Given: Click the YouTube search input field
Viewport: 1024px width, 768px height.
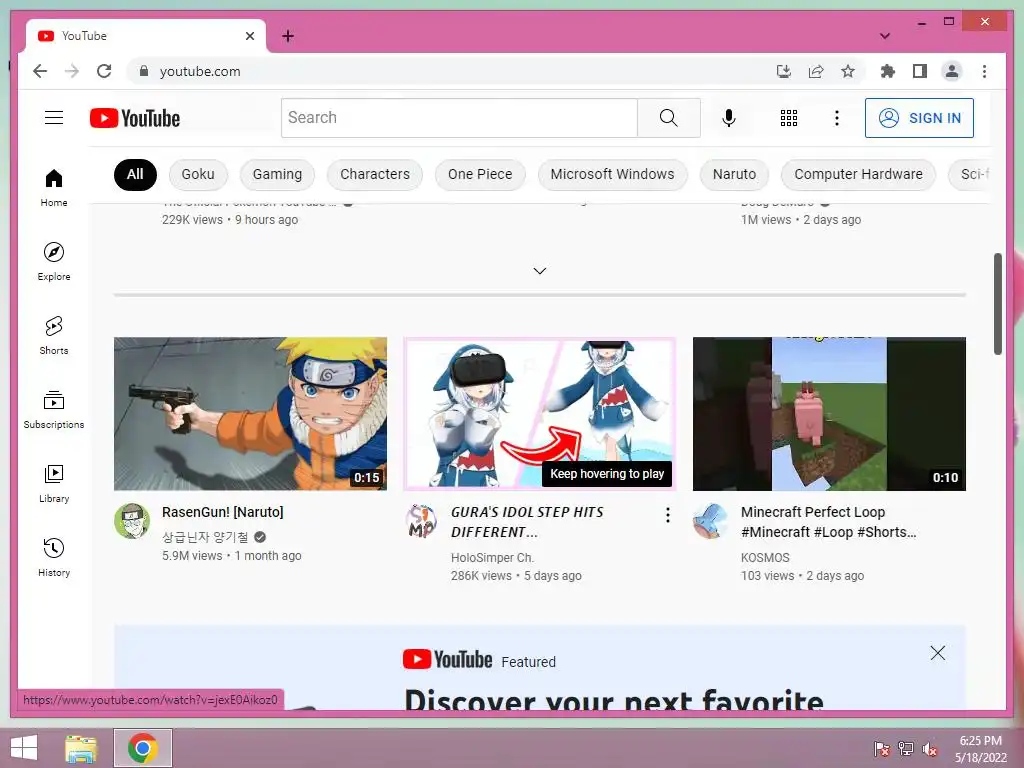Looking at the screenshot, I should [x=459, y=118].
